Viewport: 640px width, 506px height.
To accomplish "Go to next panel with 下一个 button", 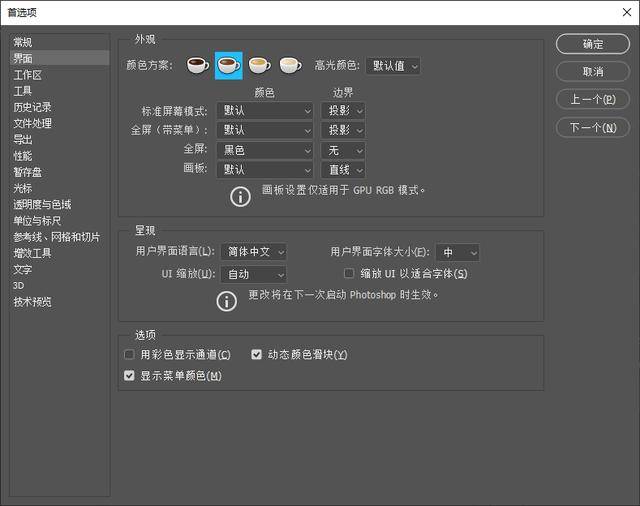I will tap(593, 127).
